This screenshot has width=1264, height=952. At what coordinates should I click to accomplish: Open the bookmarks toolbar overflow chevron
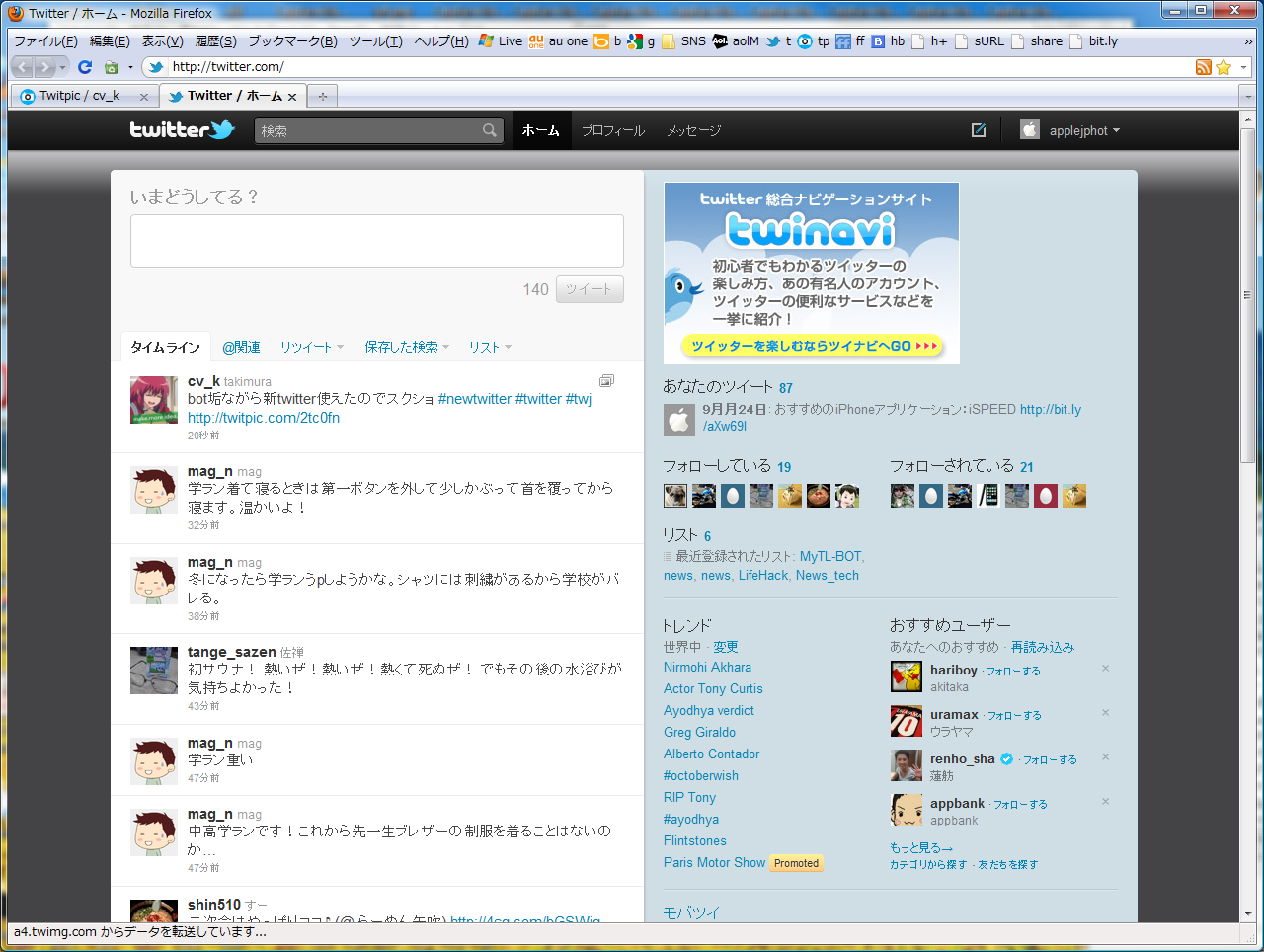point(1248,41)
